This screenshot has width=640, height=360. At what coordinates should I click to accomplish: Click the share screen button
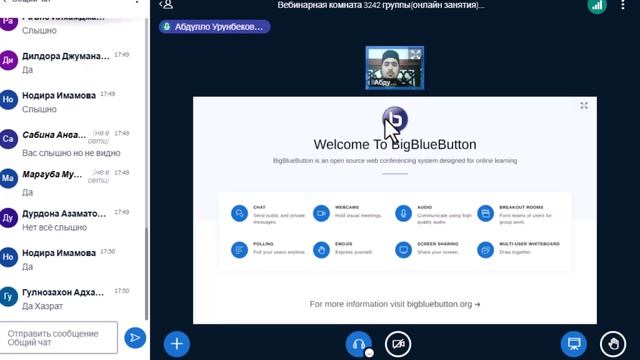coord(573,344)
